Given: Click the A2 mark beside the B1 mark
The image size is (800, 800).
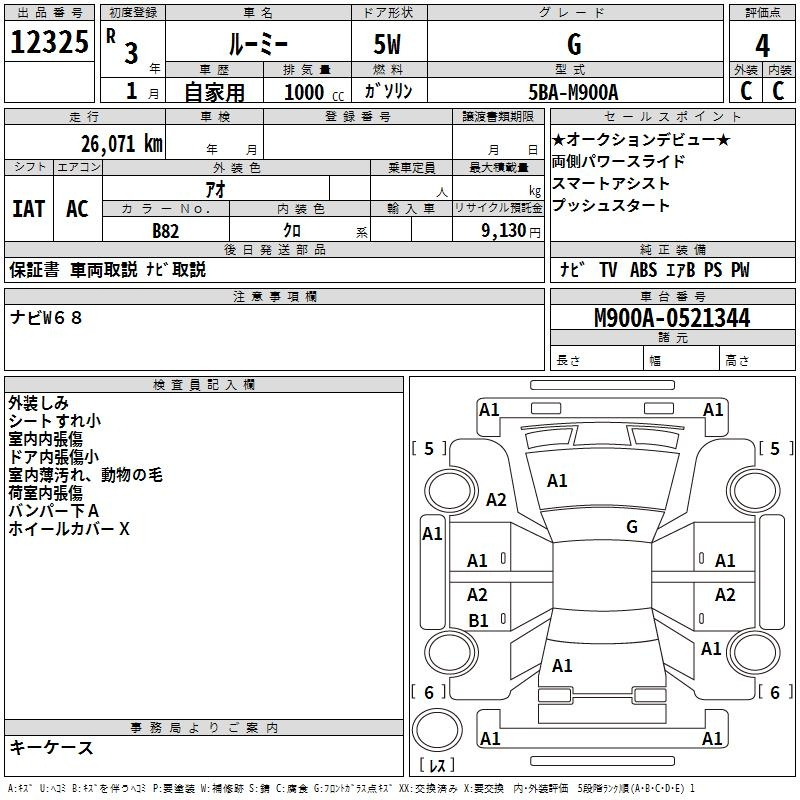Looking at the screenshot, I should (478, 594).
